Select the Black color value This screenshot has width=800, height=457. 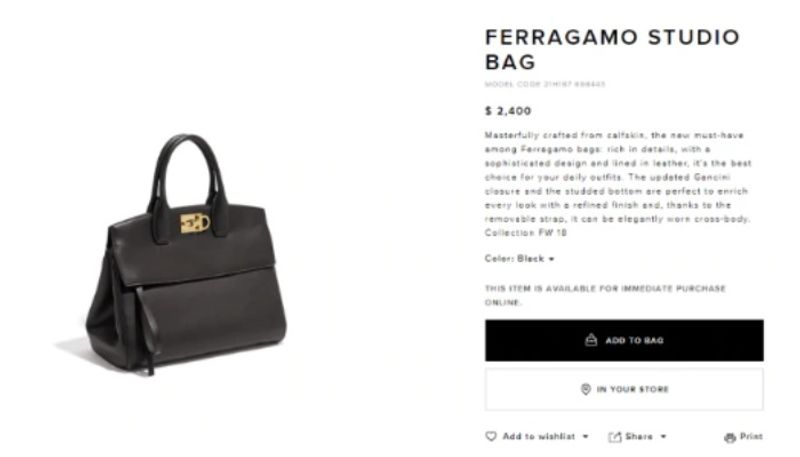[x=531, y=259]
